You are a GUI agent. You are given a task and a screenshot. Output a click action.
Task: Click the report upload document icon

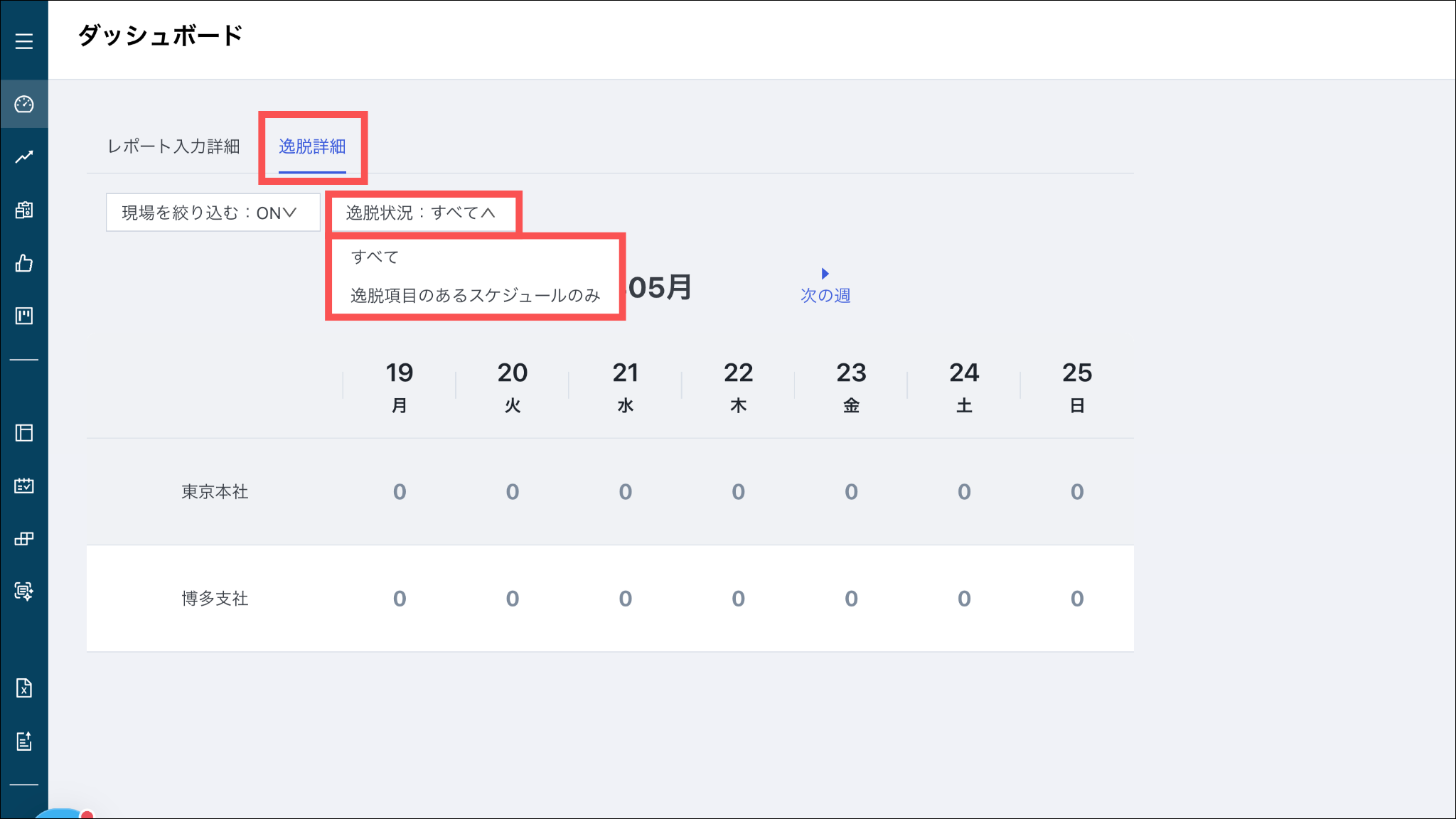click(24, 741)
